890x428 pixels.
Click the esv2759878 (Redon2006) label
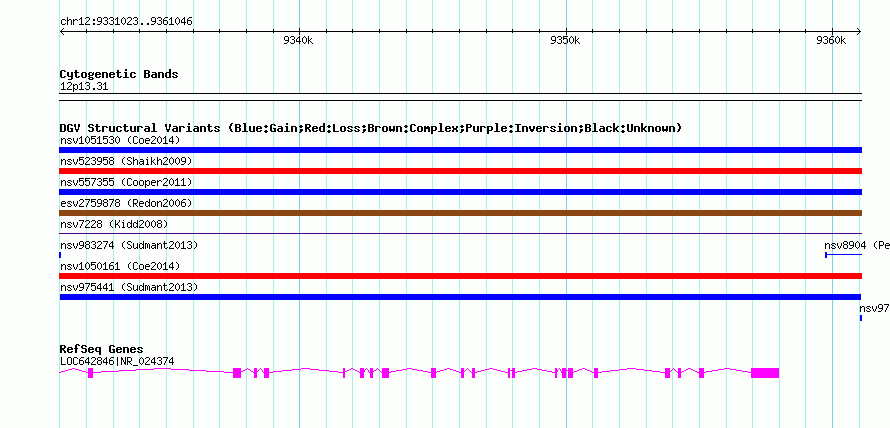coord(126,203)
